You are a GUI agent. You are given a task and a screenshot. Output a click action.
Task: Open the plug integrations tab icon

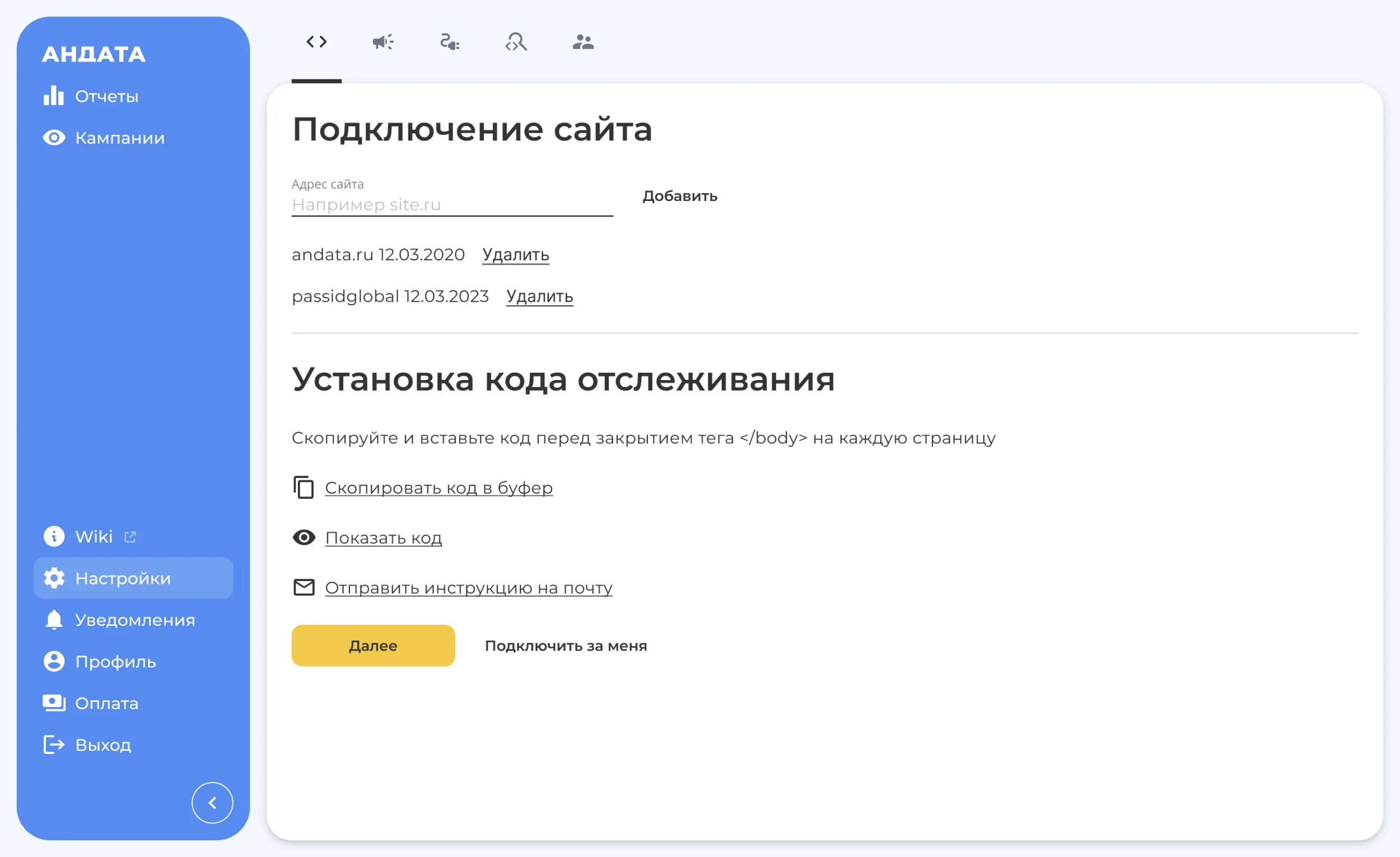pyautogui.click(x=450, y=42)
